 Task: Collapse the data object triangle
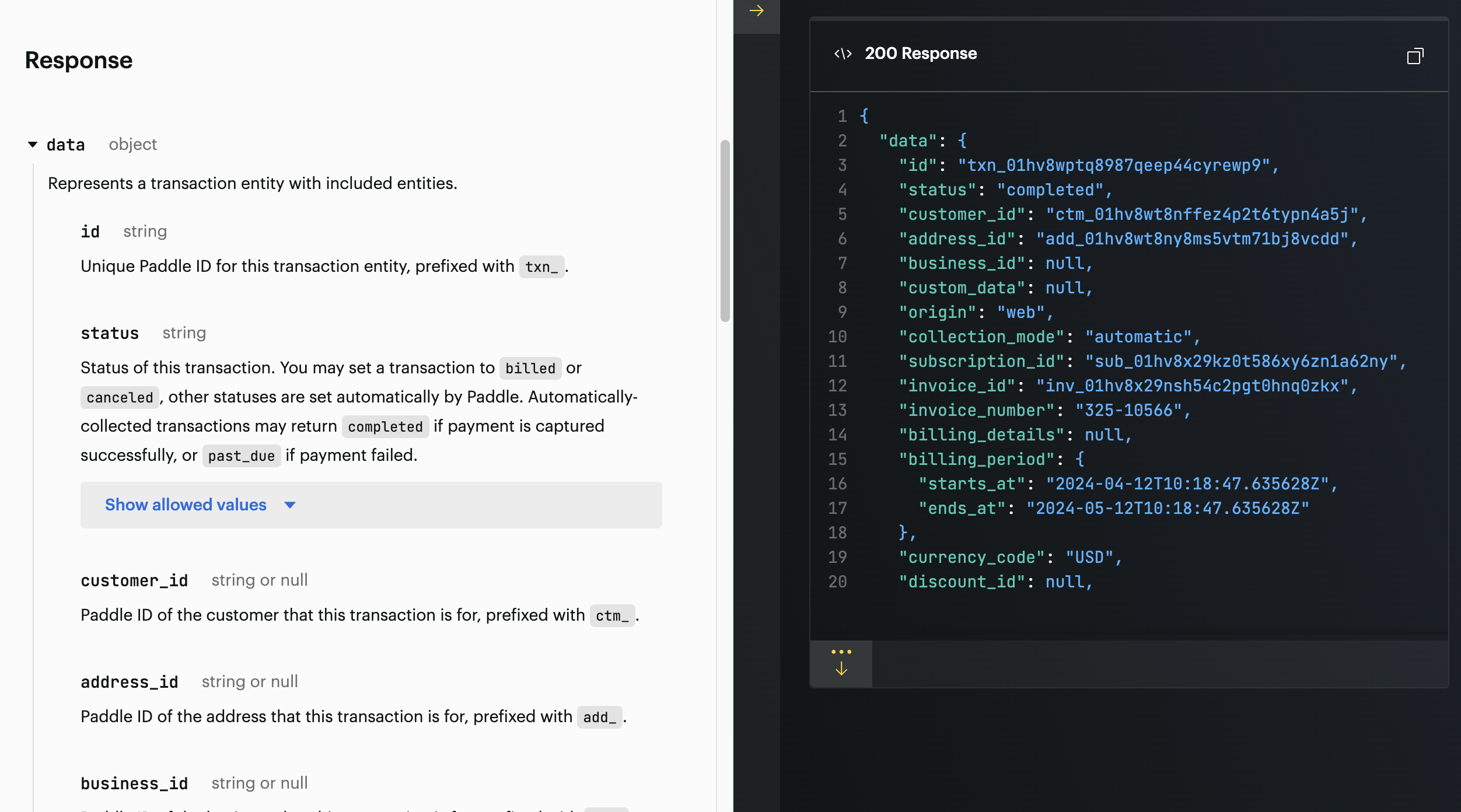(x=33, y=144)
